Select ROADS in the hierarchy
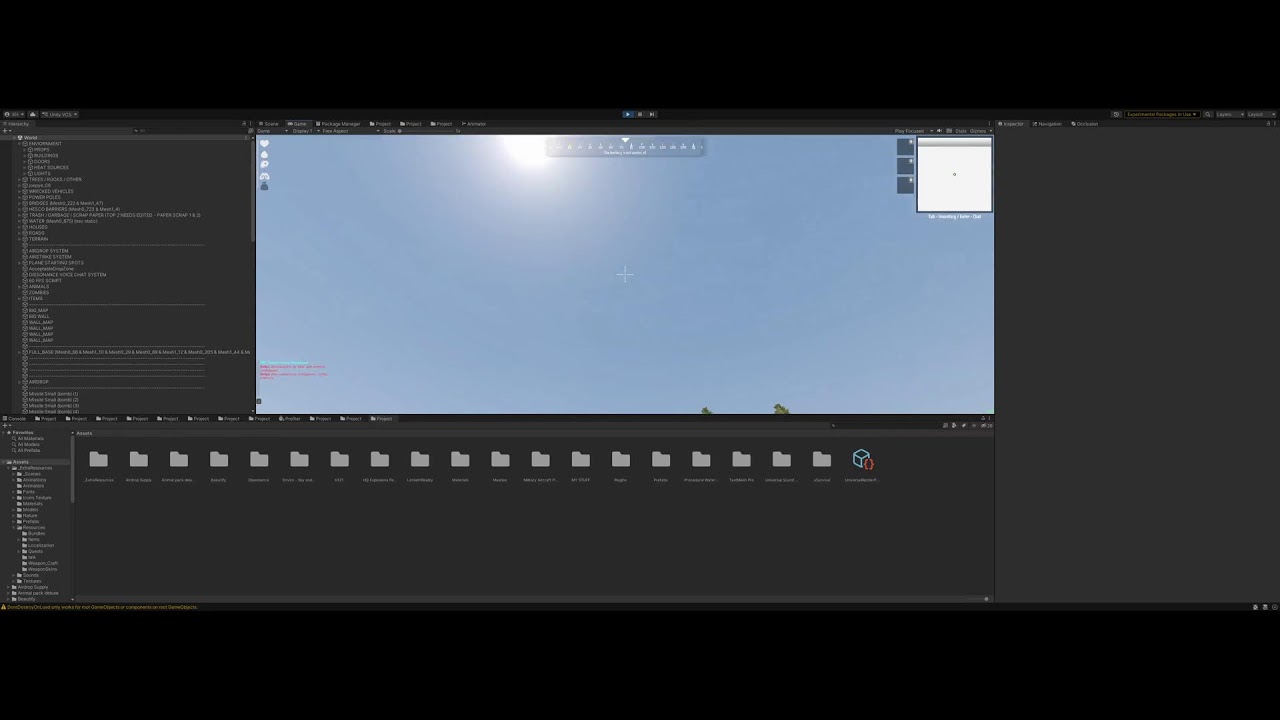 pyautogui.click(x=36, y=233)
